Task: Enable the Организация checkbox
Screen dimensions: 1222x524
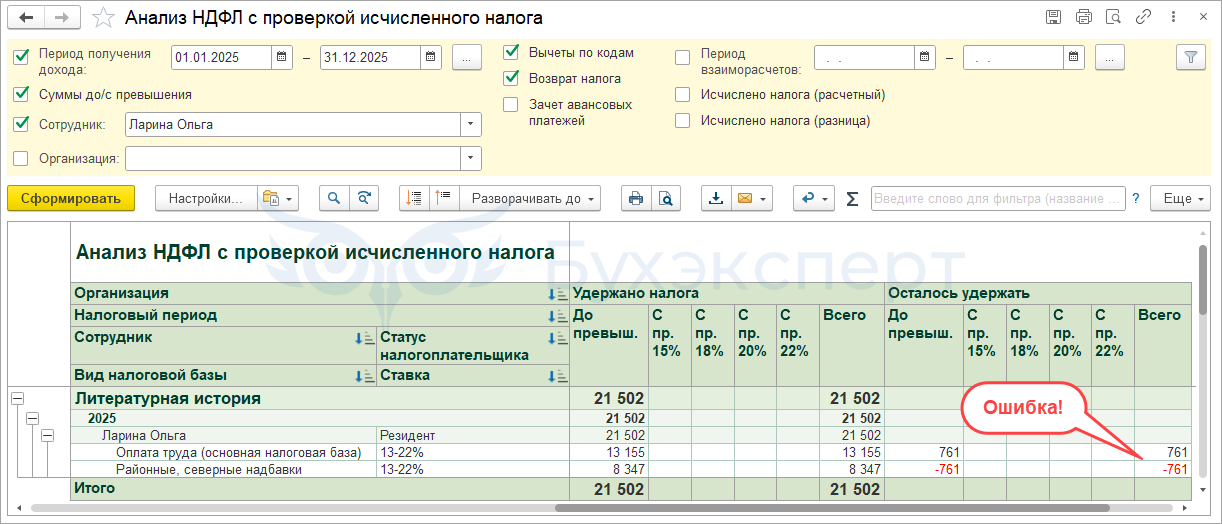Action: 21,158
